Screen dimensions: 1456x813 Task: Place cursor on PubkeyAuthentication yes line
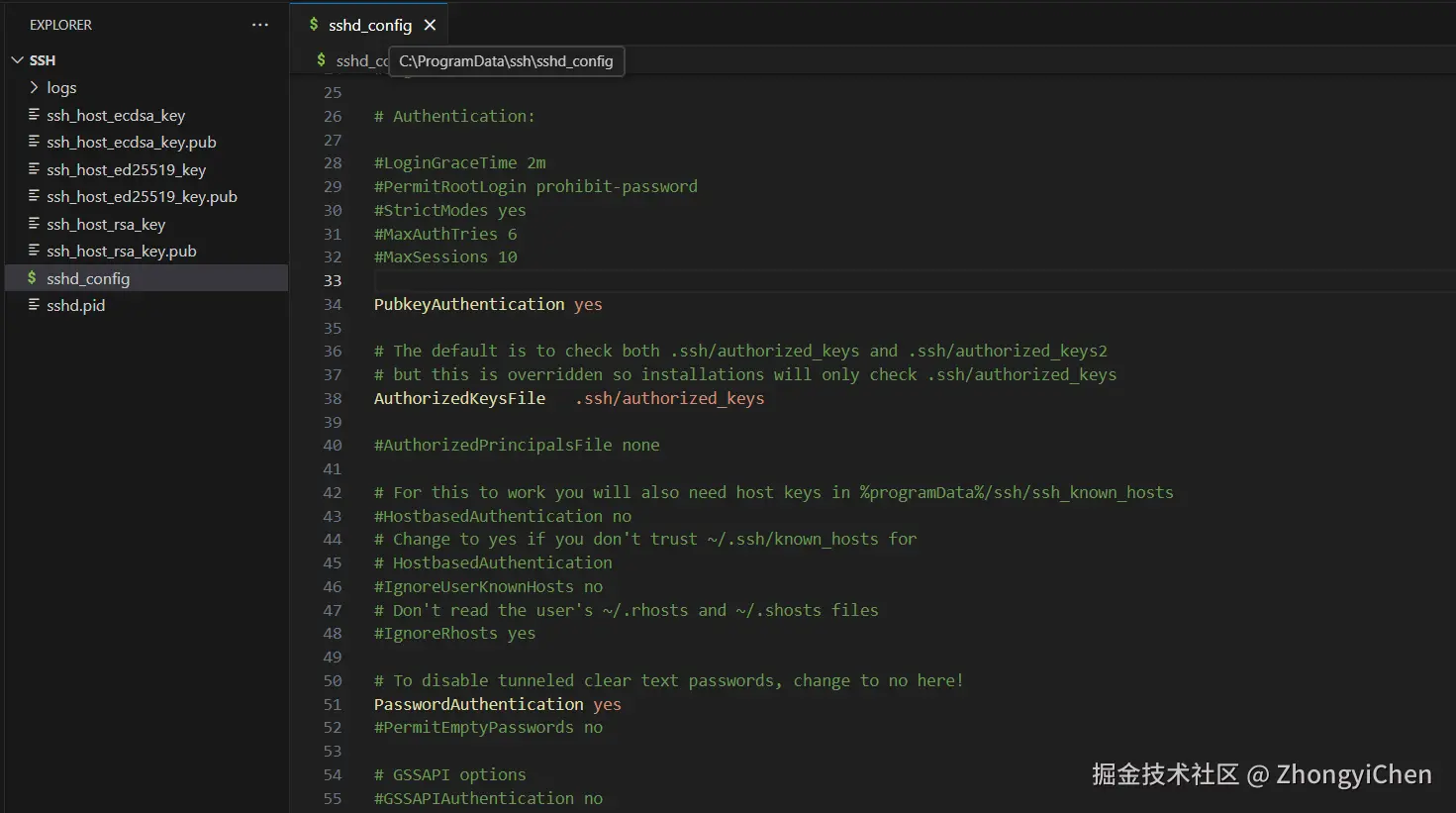click(487, 305)
